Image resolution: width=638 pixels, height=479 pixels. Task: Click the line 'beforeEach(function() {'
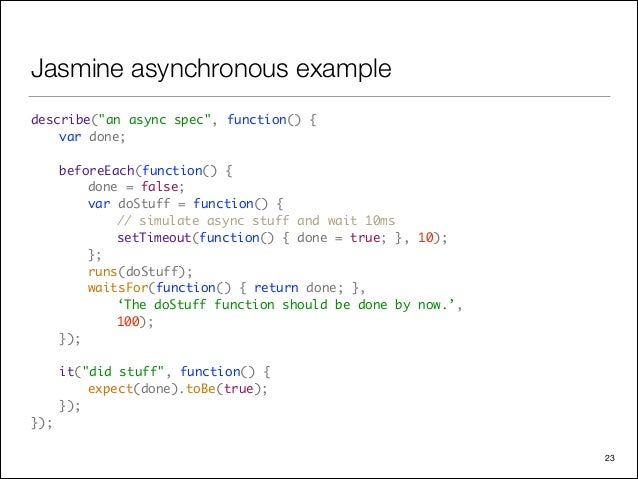point(146,170)
